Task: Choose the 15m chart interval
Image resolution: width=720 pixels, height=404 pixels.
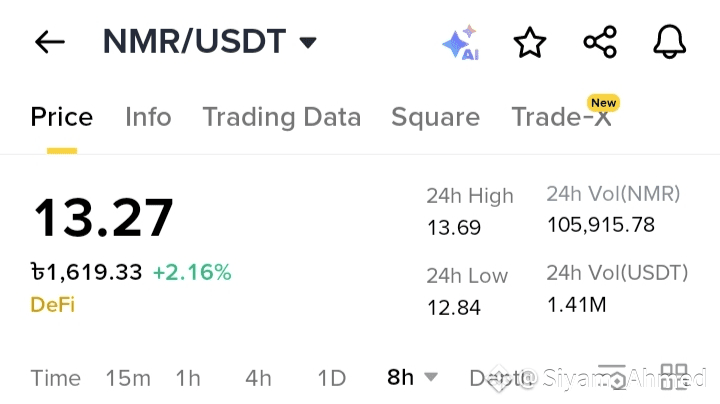Action: click(128, 378)
